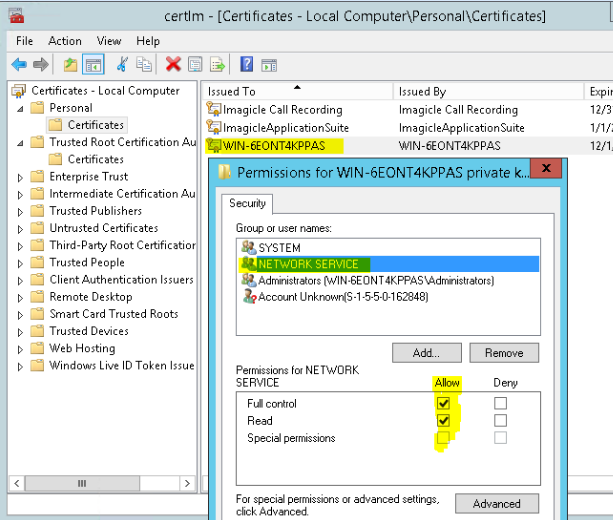This screenshot has height=520, width=613.
Task: Click the Back arrow toolbar icon
Action: [x=18, y=64]
